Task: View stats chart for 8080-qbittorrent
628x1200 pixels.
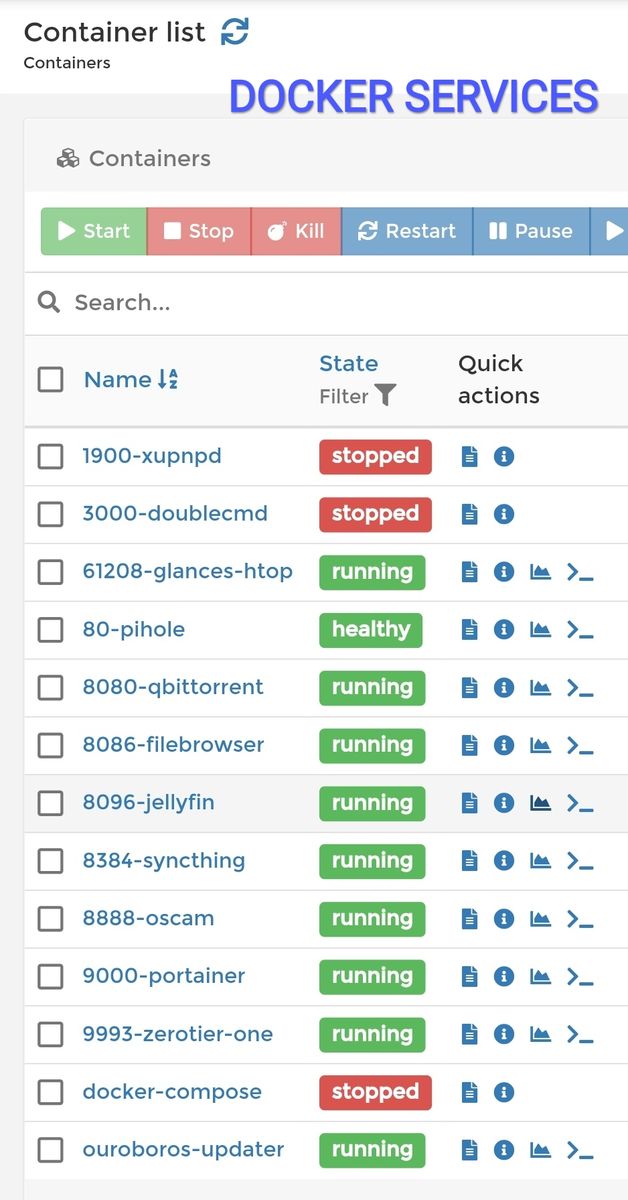Action: pyautogui.click(x=540, y=687)
